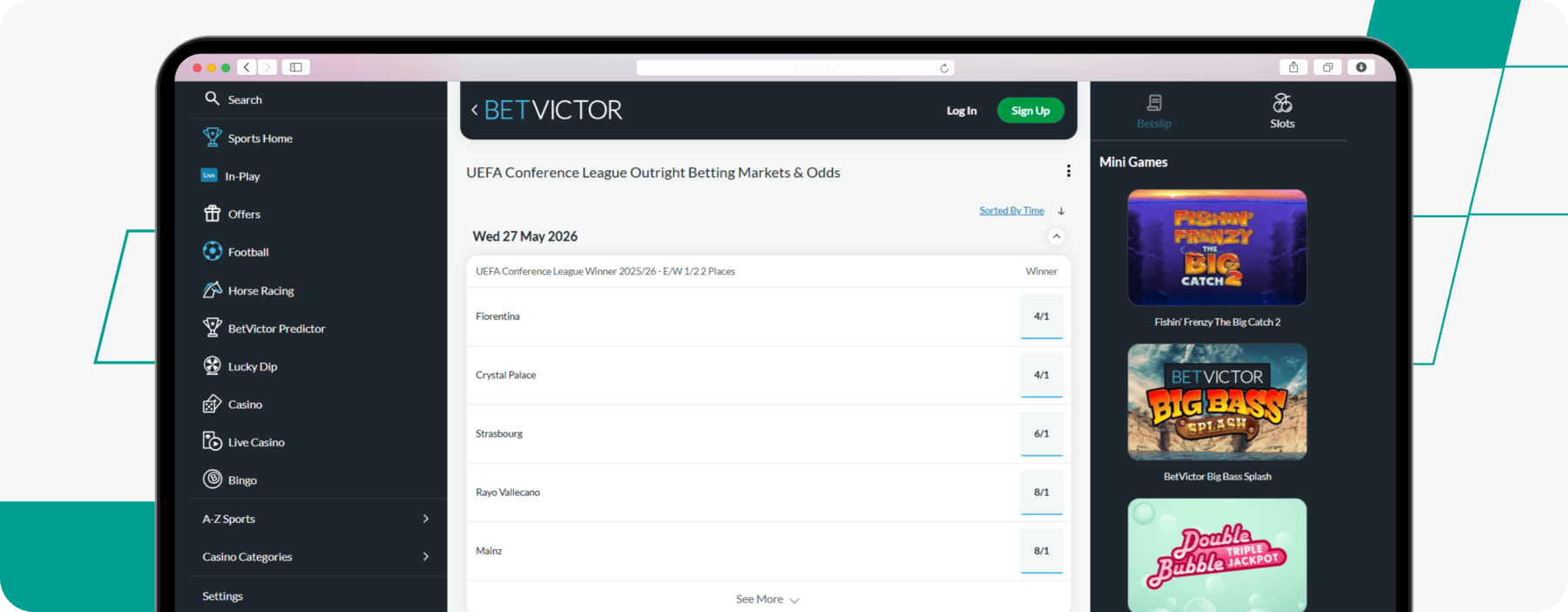The image size is (1568, 612).
Task: Open the Slots cherries icon
Action: [1282, 103]
